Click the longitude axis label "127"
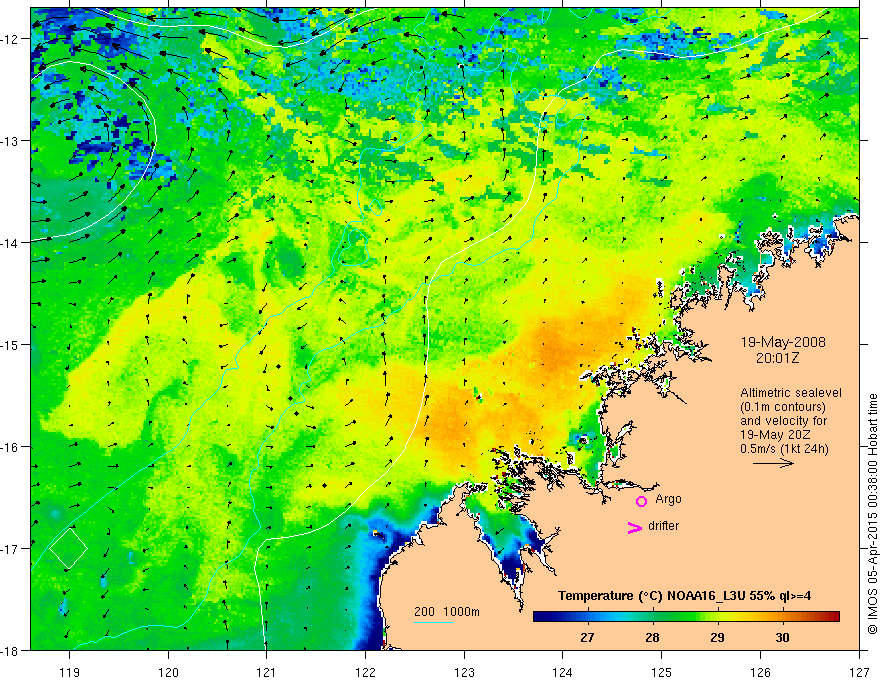 click(x=859, y=672)
